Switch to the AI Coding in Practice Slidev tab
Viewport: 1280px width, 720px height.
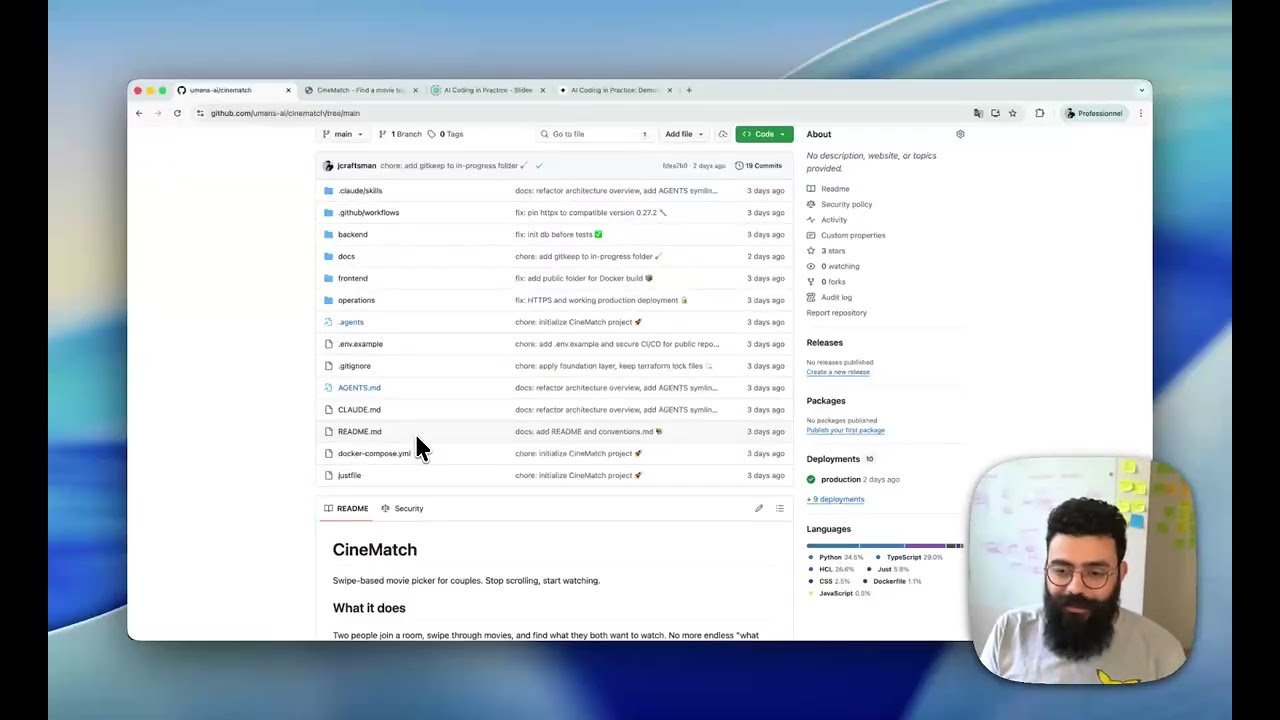[488, 90]
